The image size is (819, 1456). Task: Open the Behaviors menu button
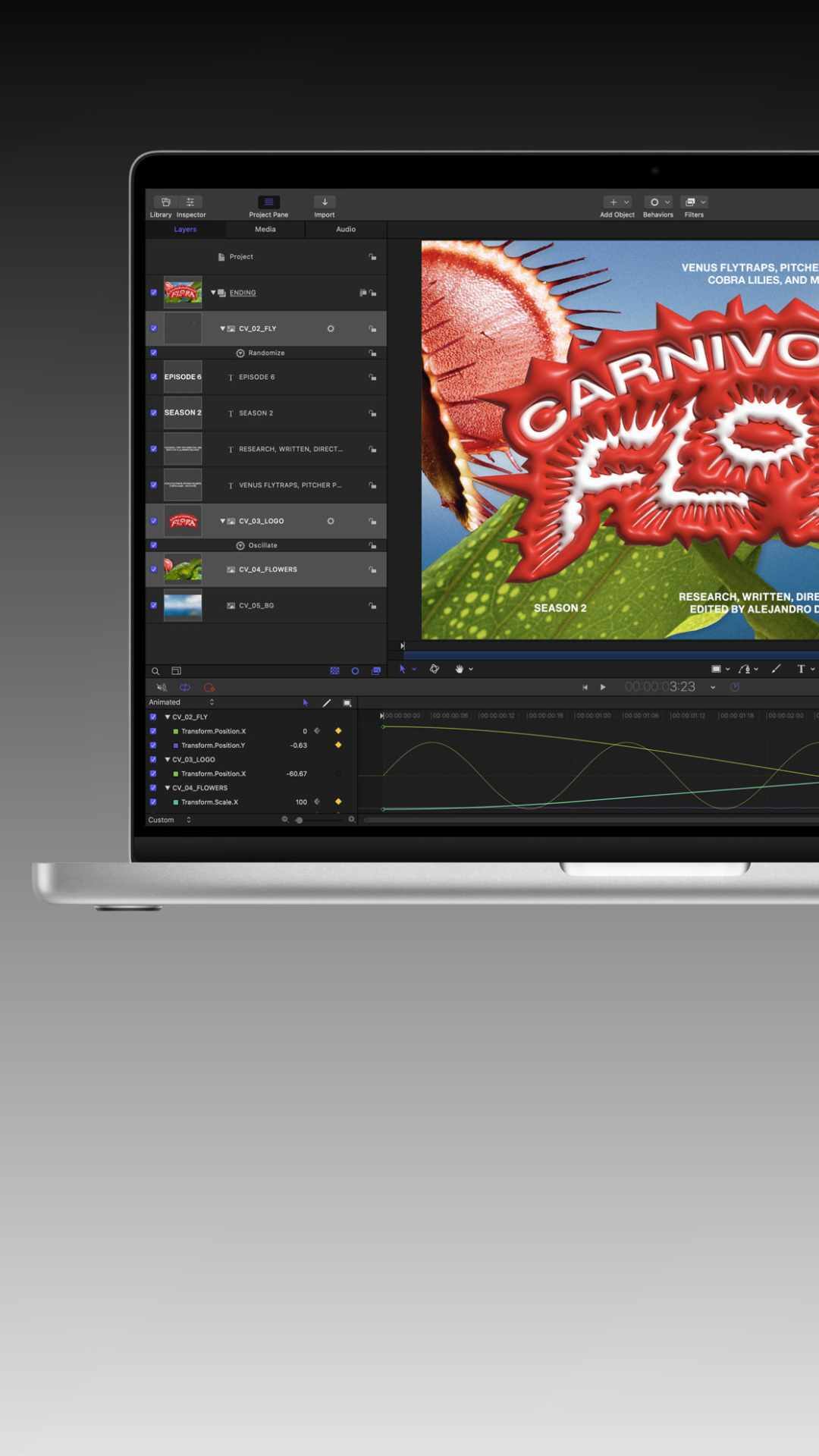coord(657,202)
